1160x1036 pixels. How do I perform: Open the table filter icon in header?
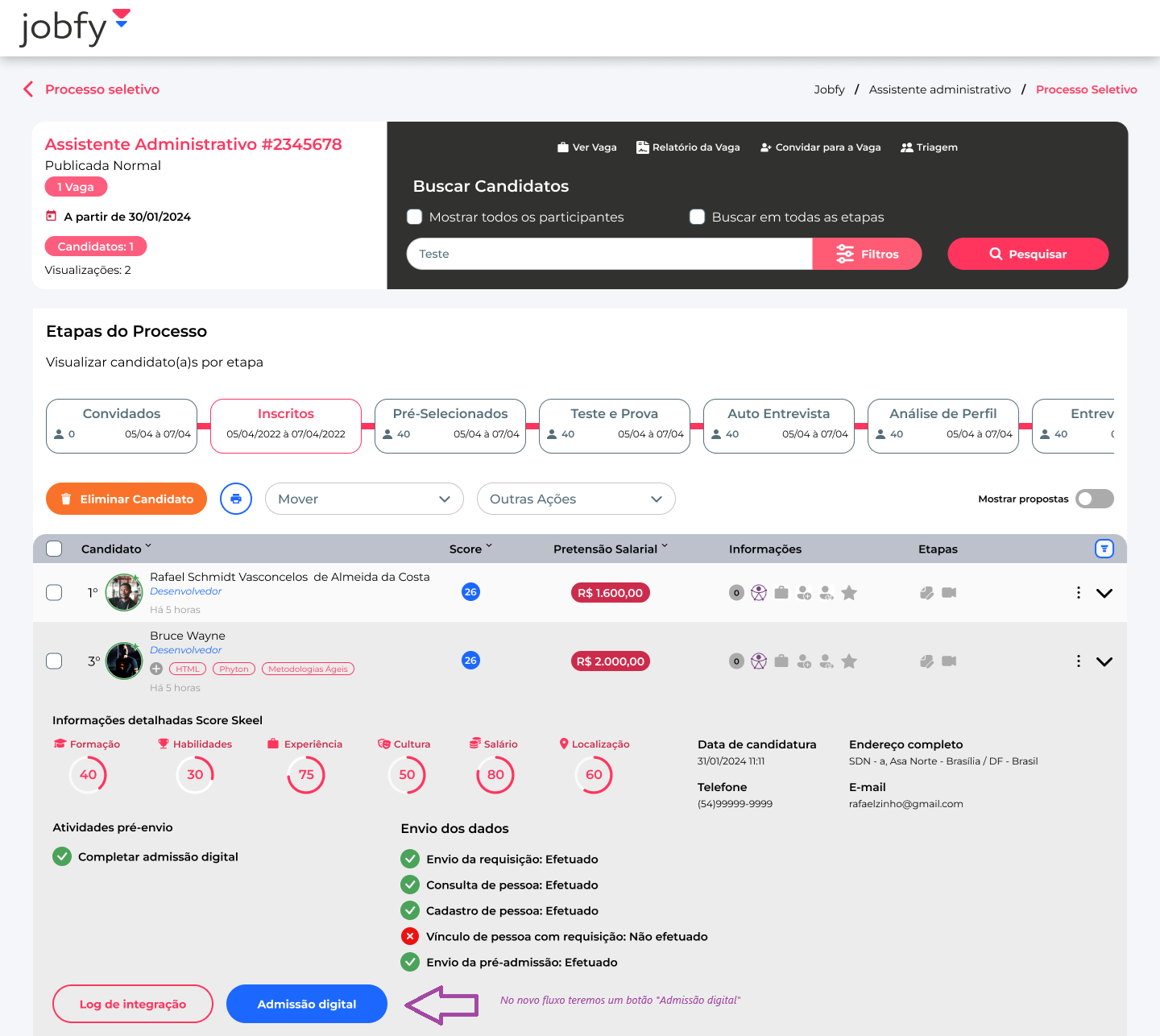pos(1104,549)
